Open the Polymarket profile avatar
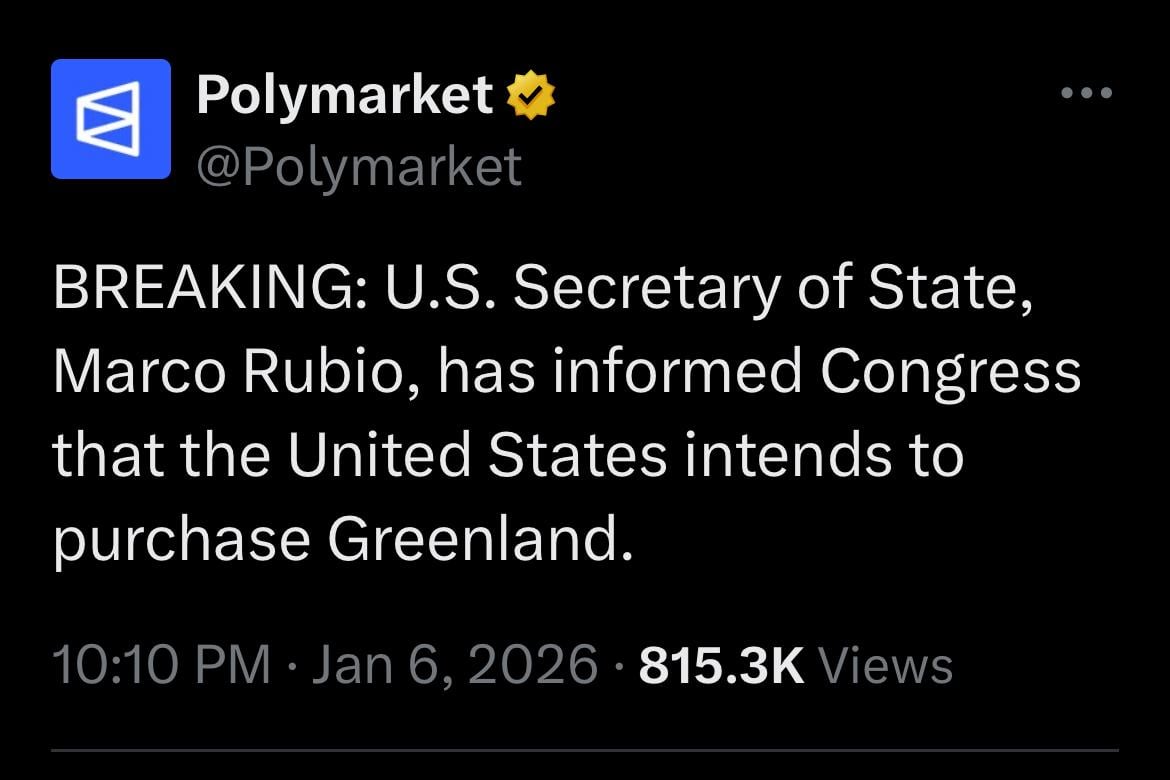This screenshot has width=1170, height=780. pyautogui.click(x=110, y=119)
